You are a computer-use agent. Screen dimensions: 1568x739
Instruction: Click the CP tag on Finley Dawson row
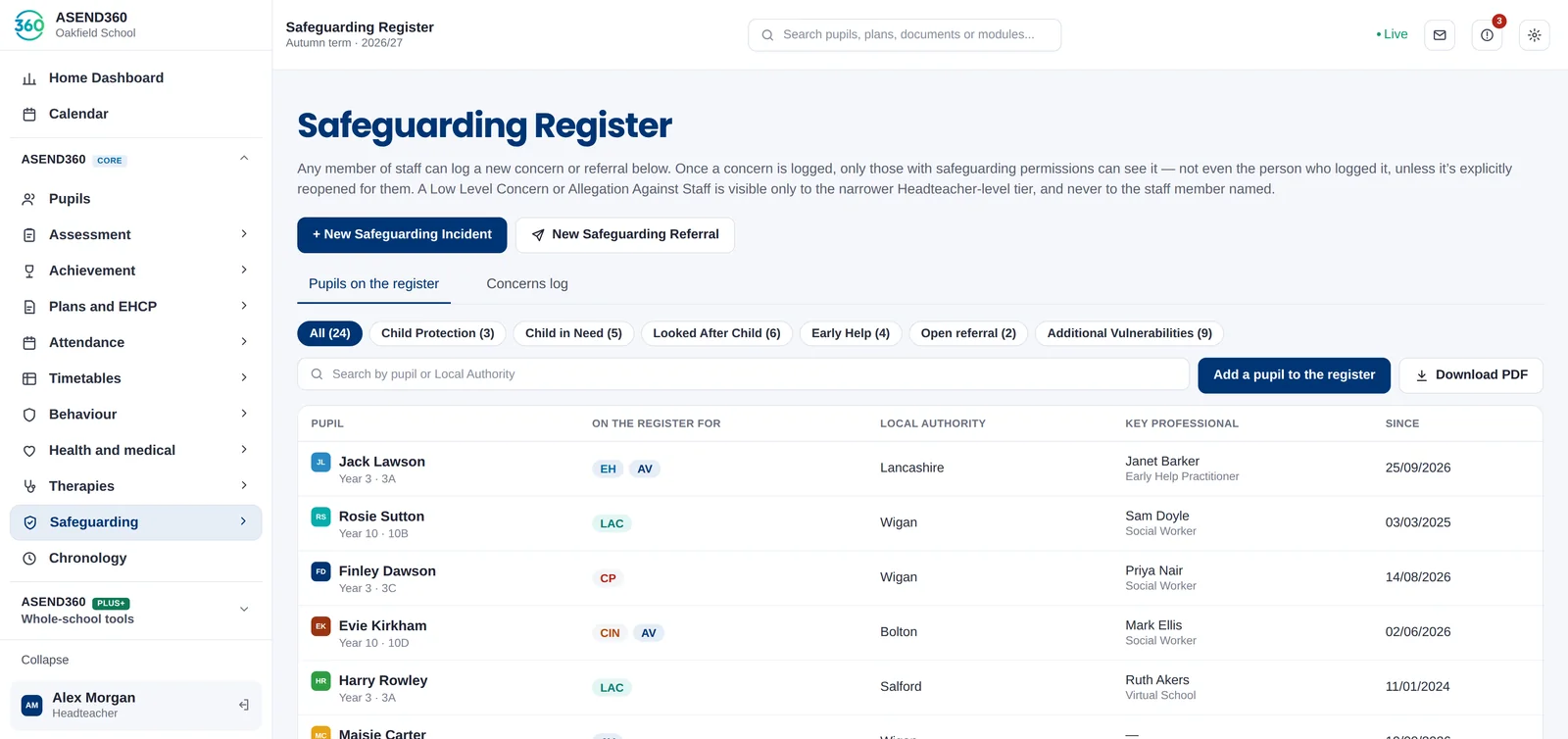[608, 578]
